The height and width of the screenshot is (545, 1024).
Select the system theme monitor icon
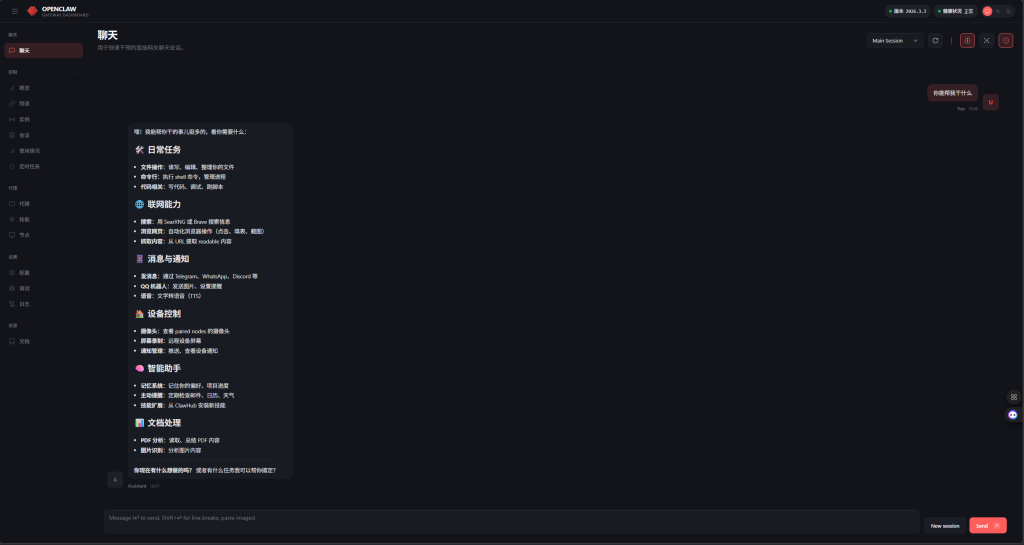point(987,11)
